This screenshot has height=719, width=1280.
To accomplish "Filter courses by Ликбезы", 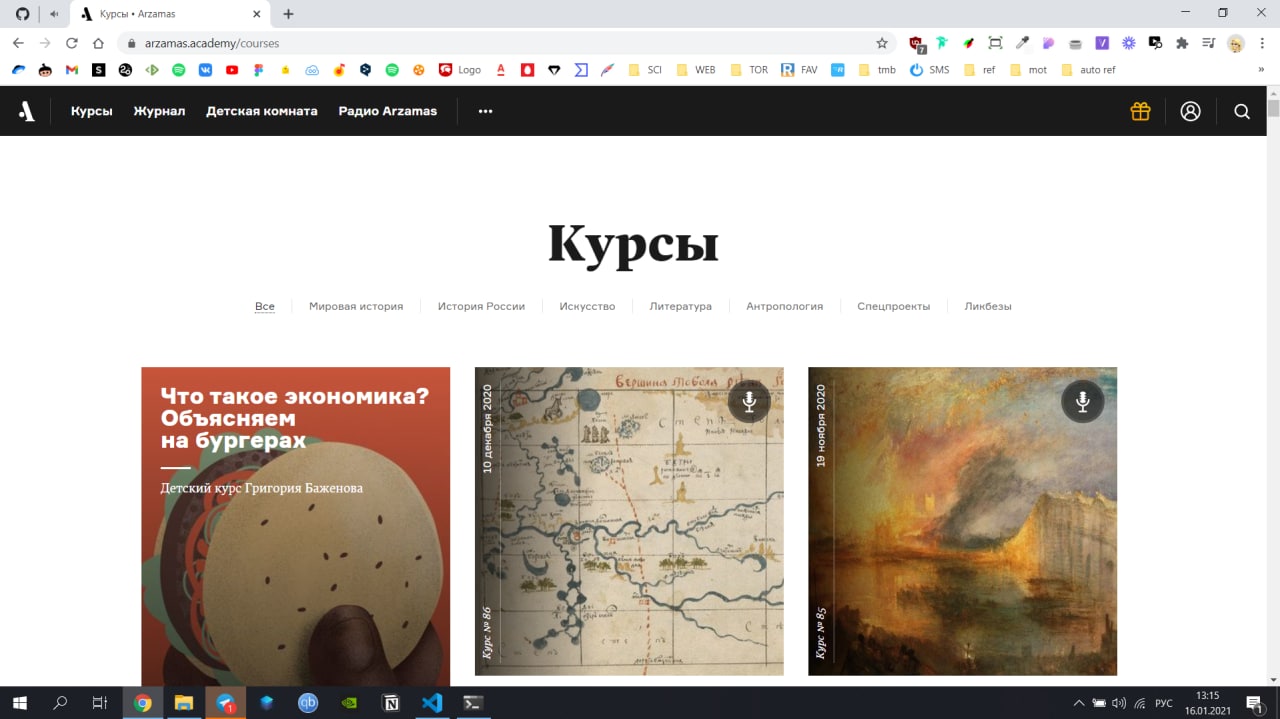I will coord(988,306).
